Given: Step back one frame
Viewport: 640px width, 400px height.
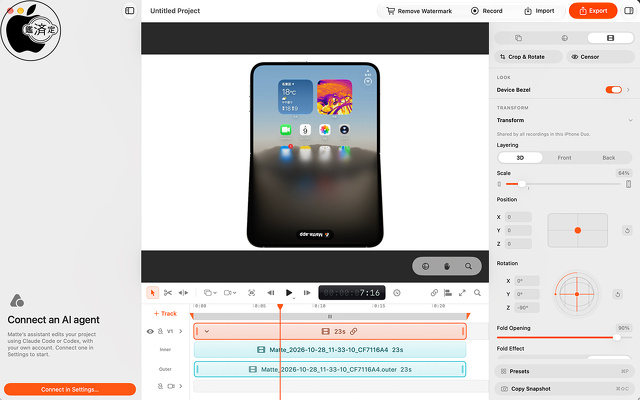Looking at the screenshot, I should click(x=270, y=293).
